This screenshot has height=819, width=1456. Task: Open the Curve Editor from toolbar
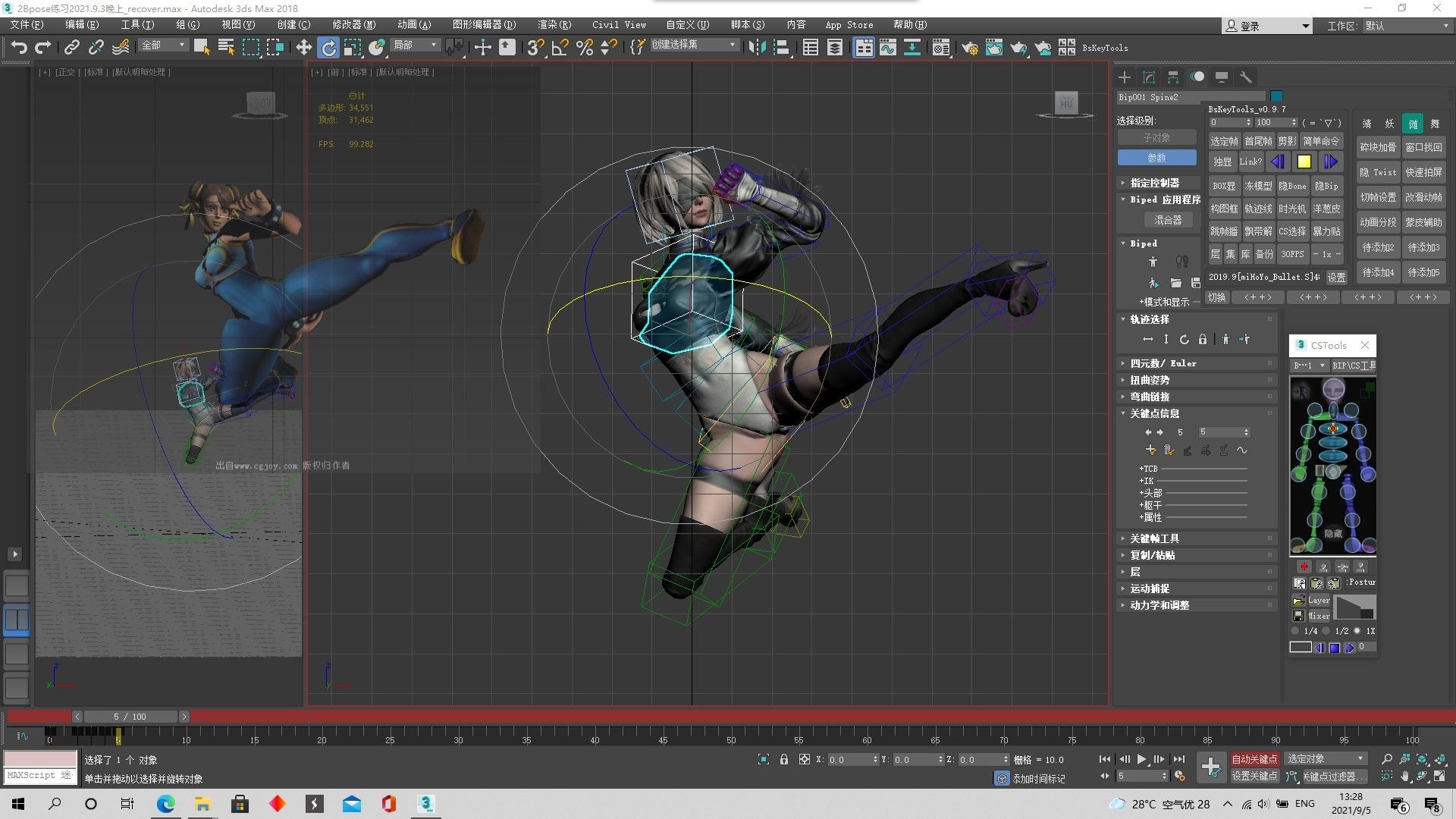[x=887, y=47]
